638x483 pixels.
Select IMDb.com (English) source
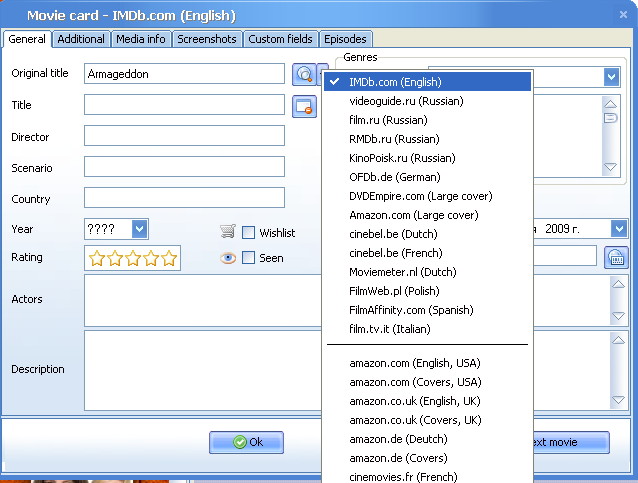tap(427, 82)
